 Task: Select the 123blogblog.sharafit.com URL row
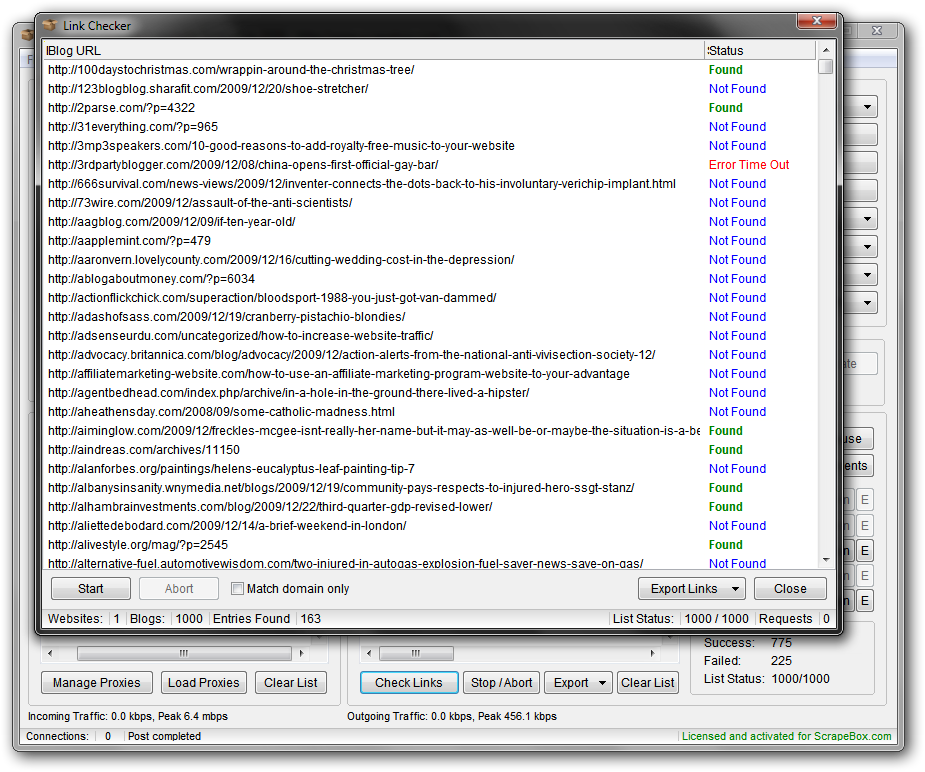[429, 88]
